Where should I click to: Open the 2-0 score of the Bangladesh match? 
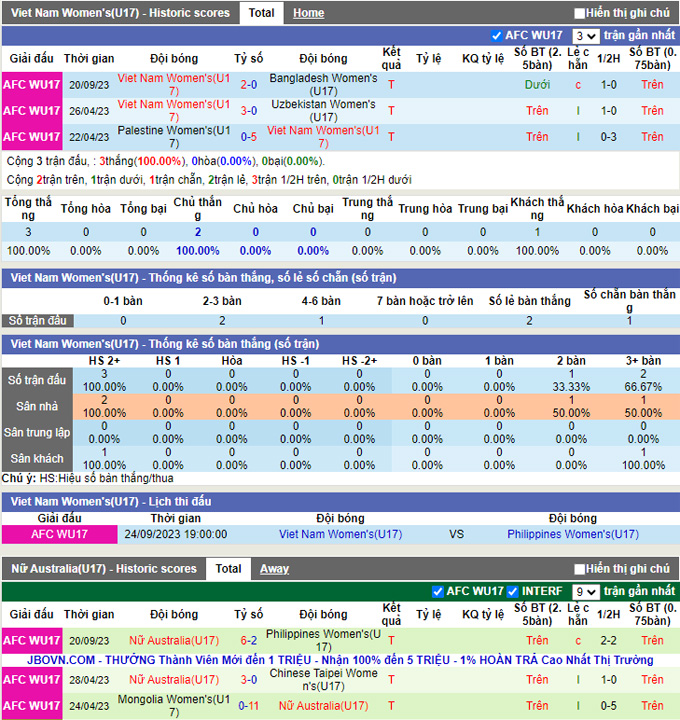point(248,85)
